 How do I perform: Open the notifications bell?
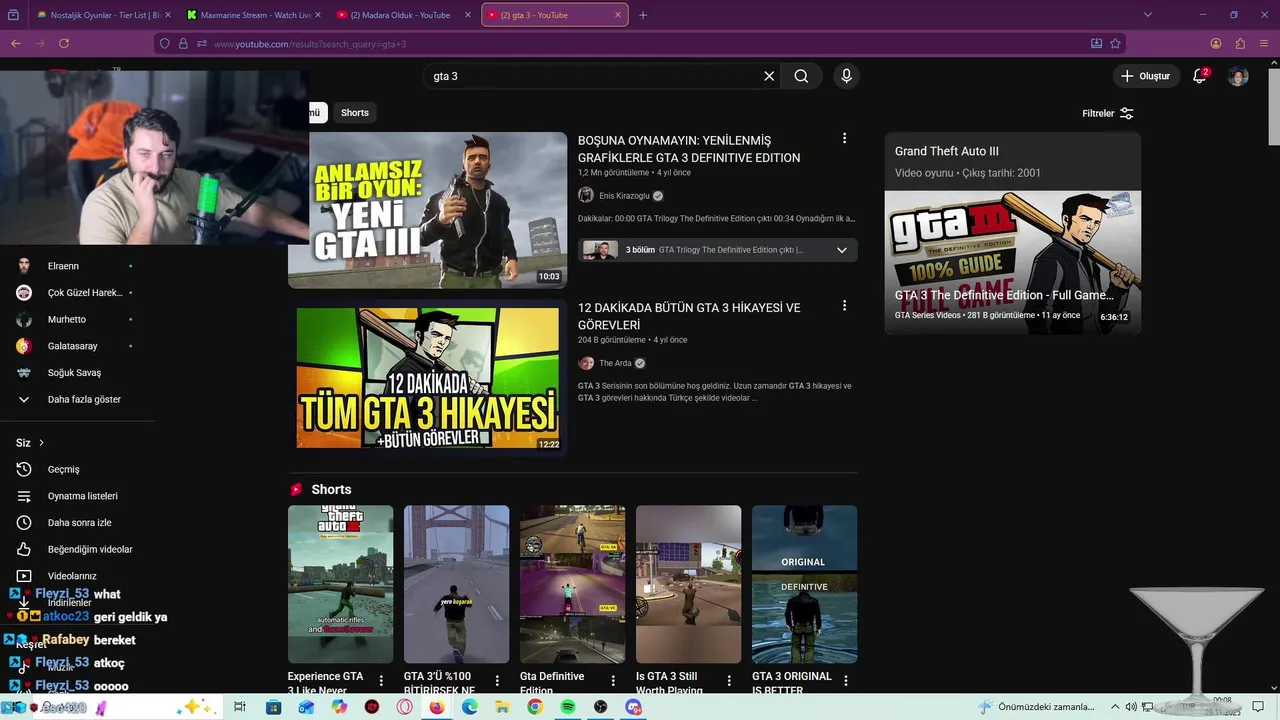[x=1199, y=76]
